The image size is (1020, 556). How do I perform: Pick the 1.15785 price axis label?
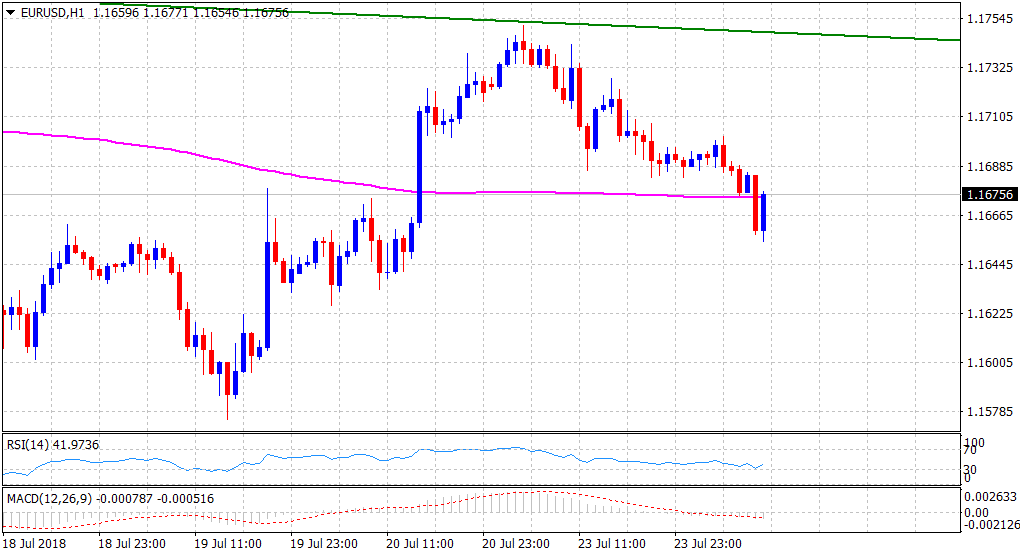click(990, 412)
